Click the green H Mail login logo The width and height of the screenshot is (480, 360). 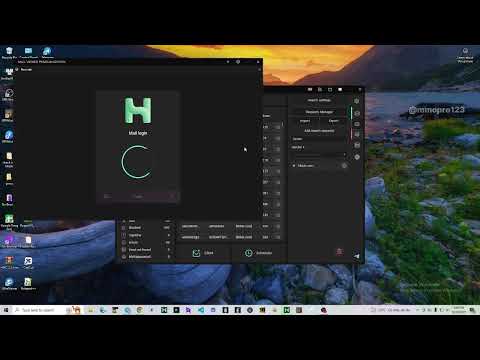pyautogui.click(x=138, y=110)
